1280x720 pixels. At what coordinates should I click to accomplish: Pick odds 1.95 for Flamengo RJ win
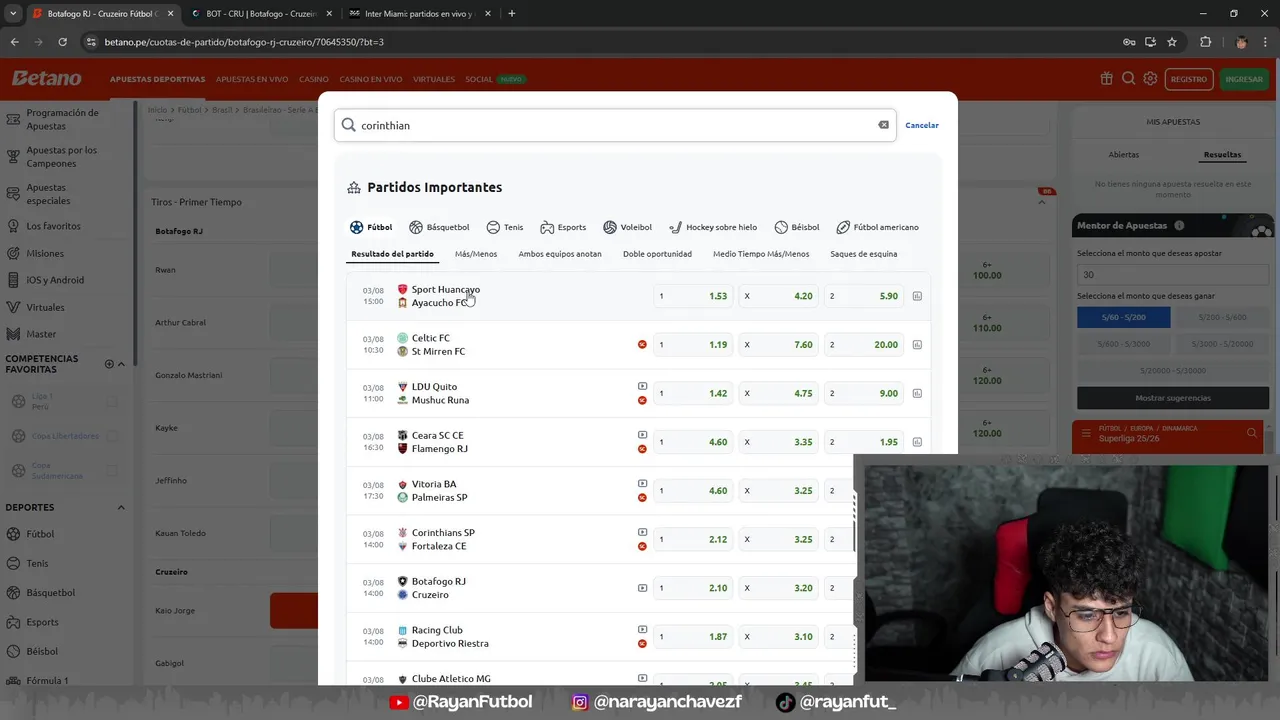coord(864,442)
